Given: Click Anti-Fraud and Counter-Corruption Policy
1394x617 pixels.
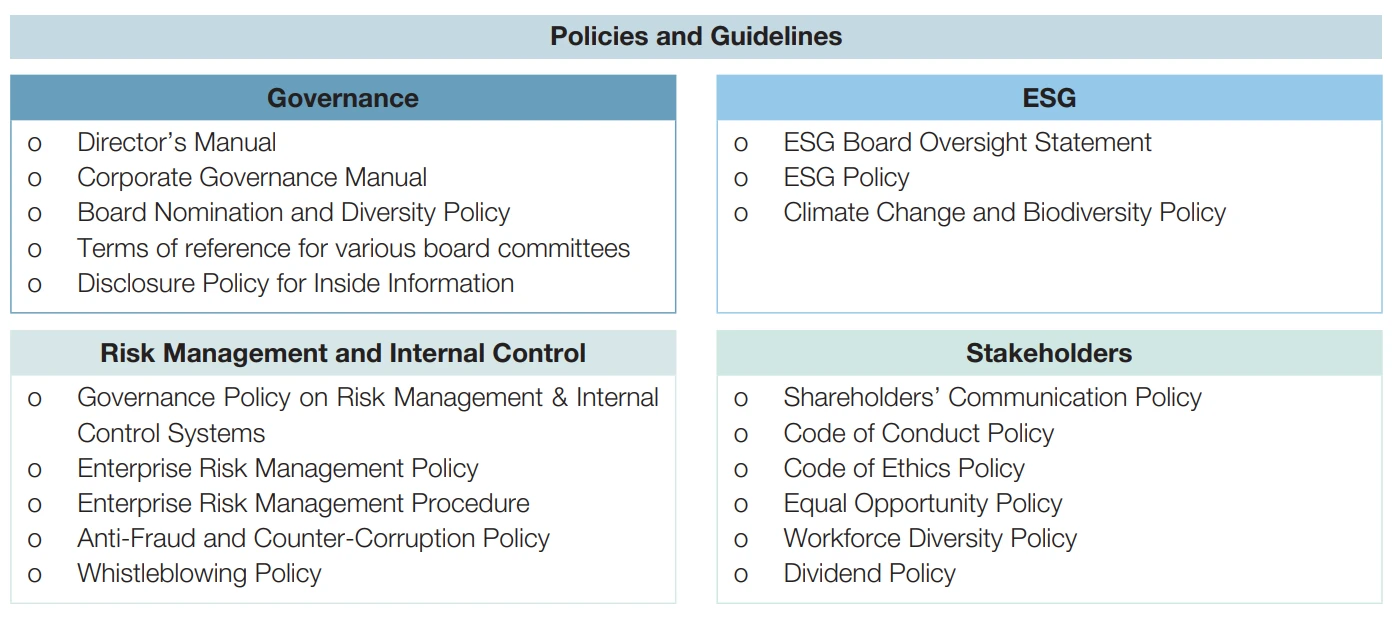Looking at the screenshot, I should (x=314, y=539).
